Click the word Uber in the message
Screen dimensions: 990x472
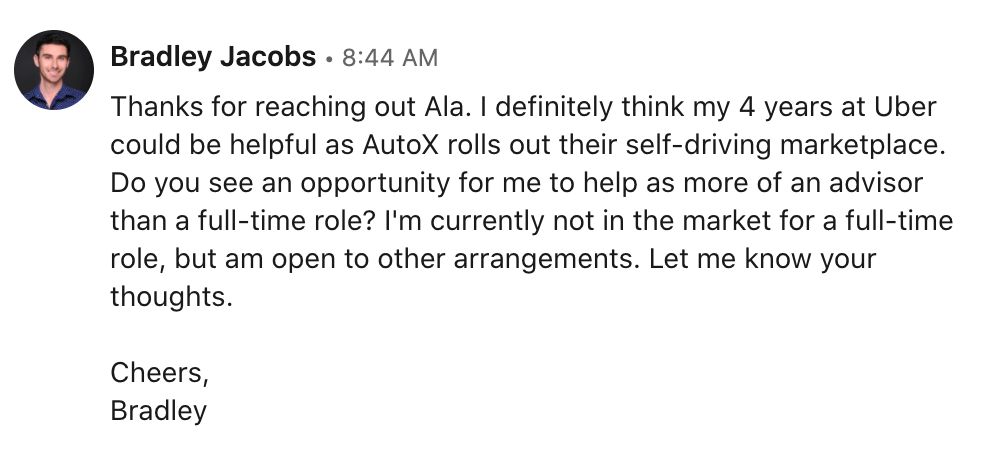tap(905, 107)
